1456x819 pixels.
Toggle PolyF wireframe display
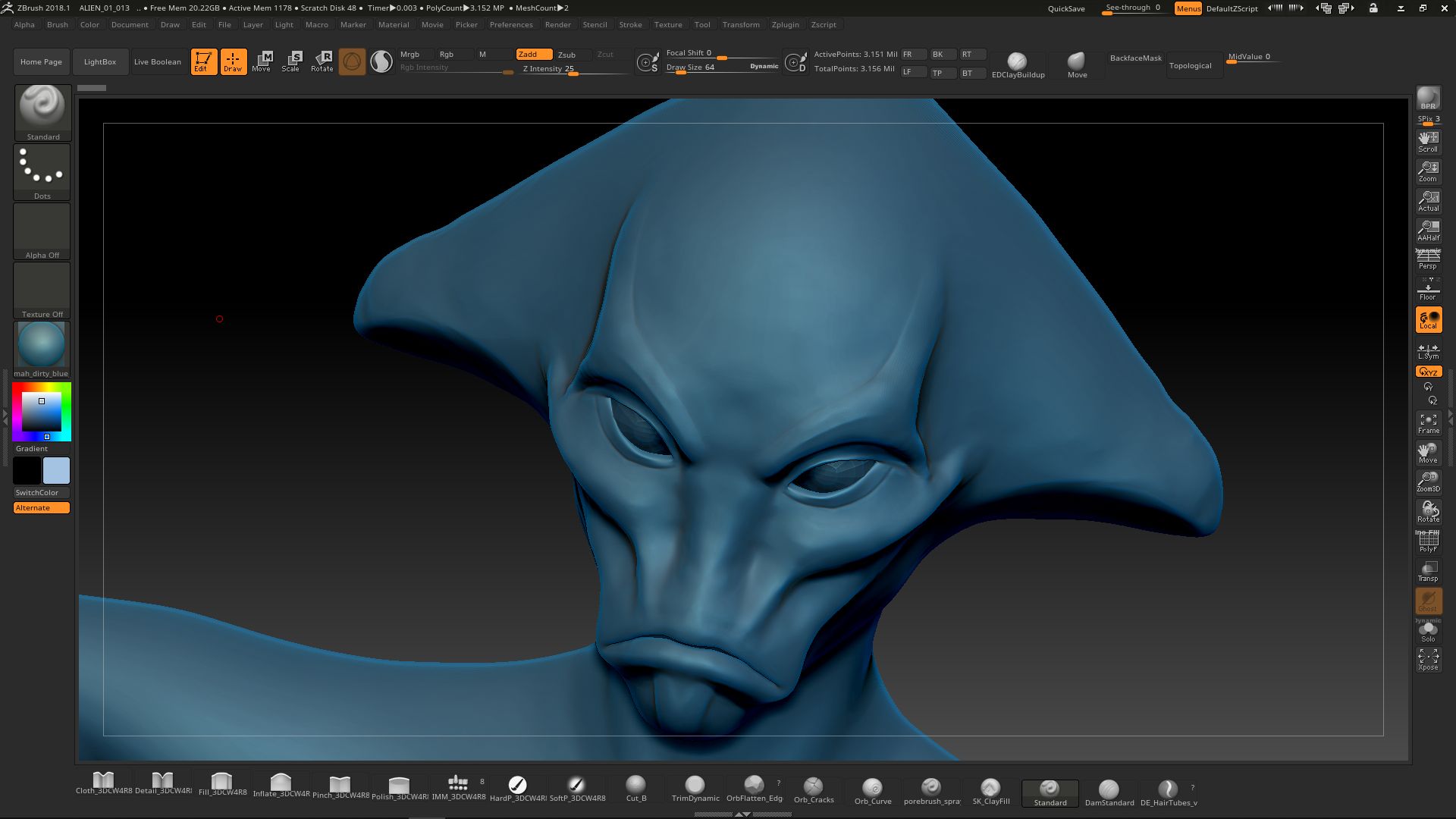(x=1428, y=541)
